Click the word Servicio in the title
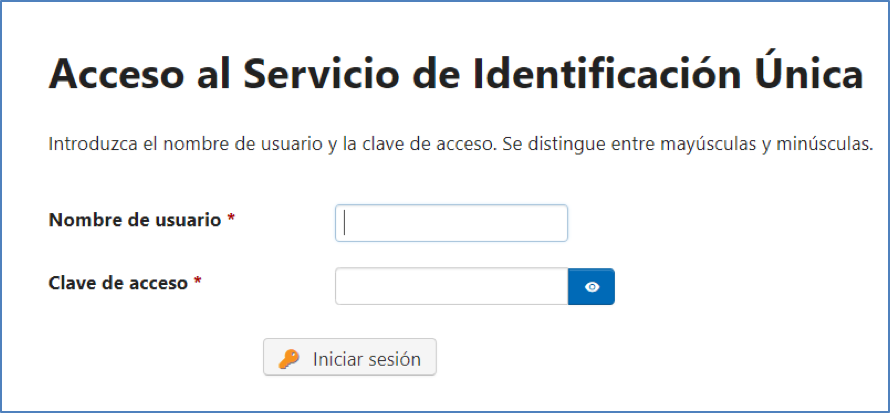890x413 pixels. [x=320, y=75]
